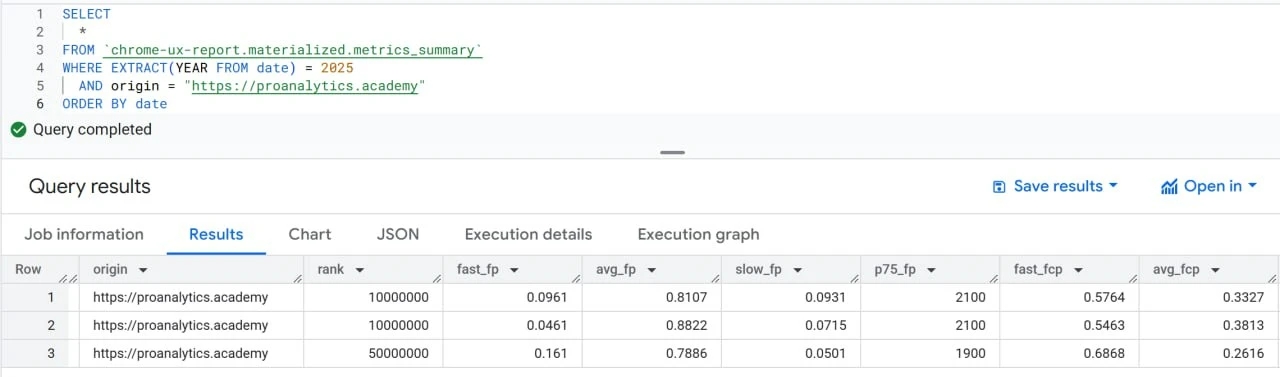Select fast_fp value 0.161
The width and height of the screenshot is (1280, 377).
(513, 353)
